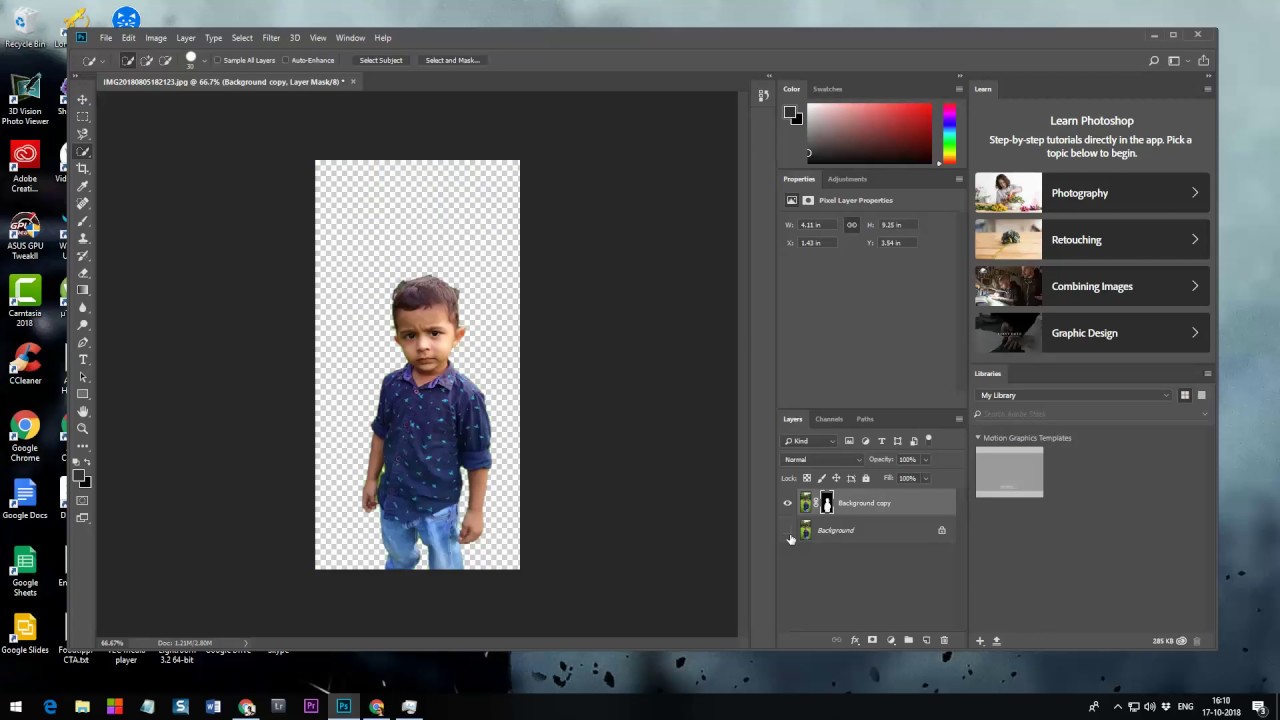Enable Auto-Enhance
The image size is (1280, 720).
tap(286, 60)
